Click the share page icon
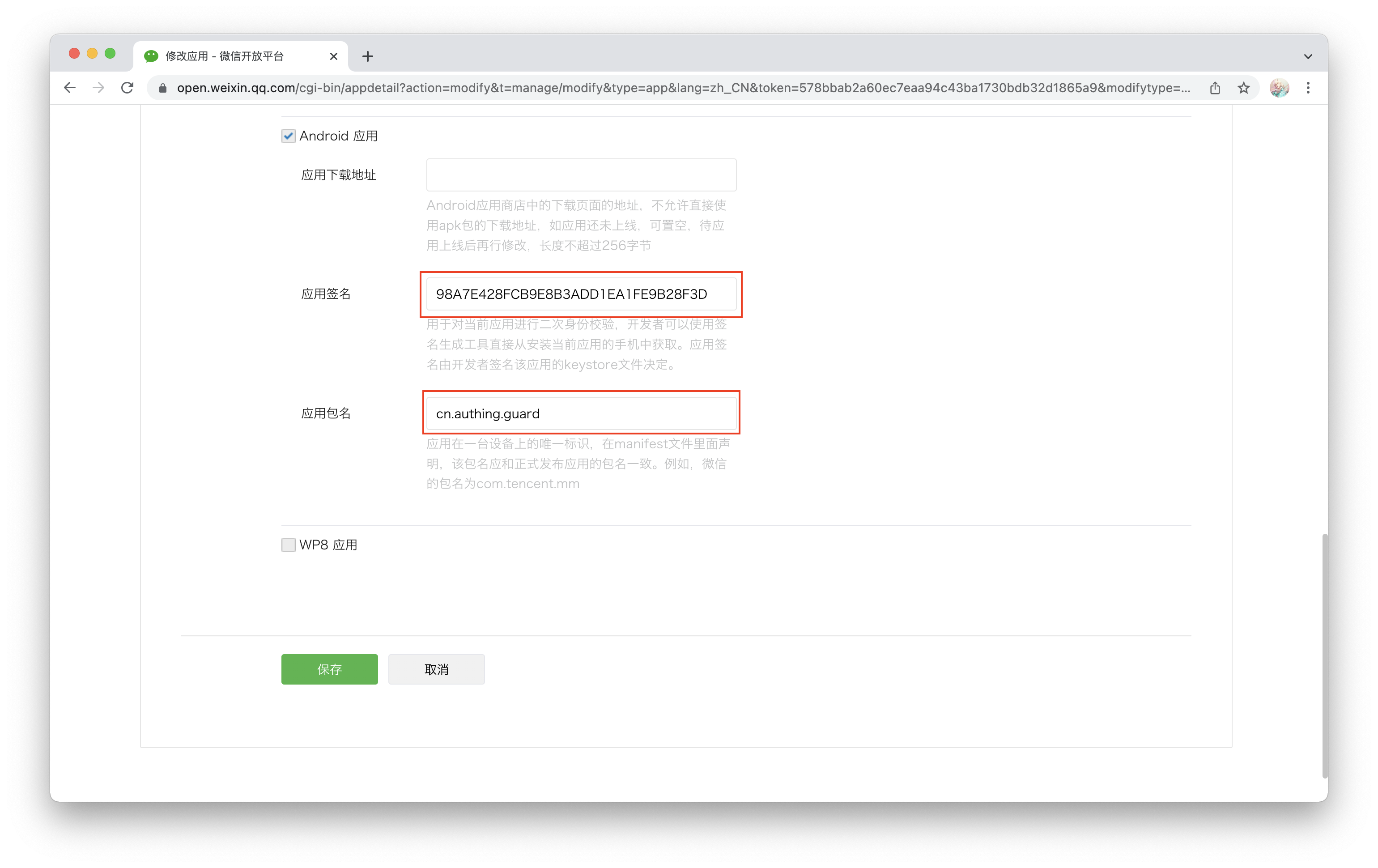This screenshot has width=1378, height=868. (x=1215, y=88)
